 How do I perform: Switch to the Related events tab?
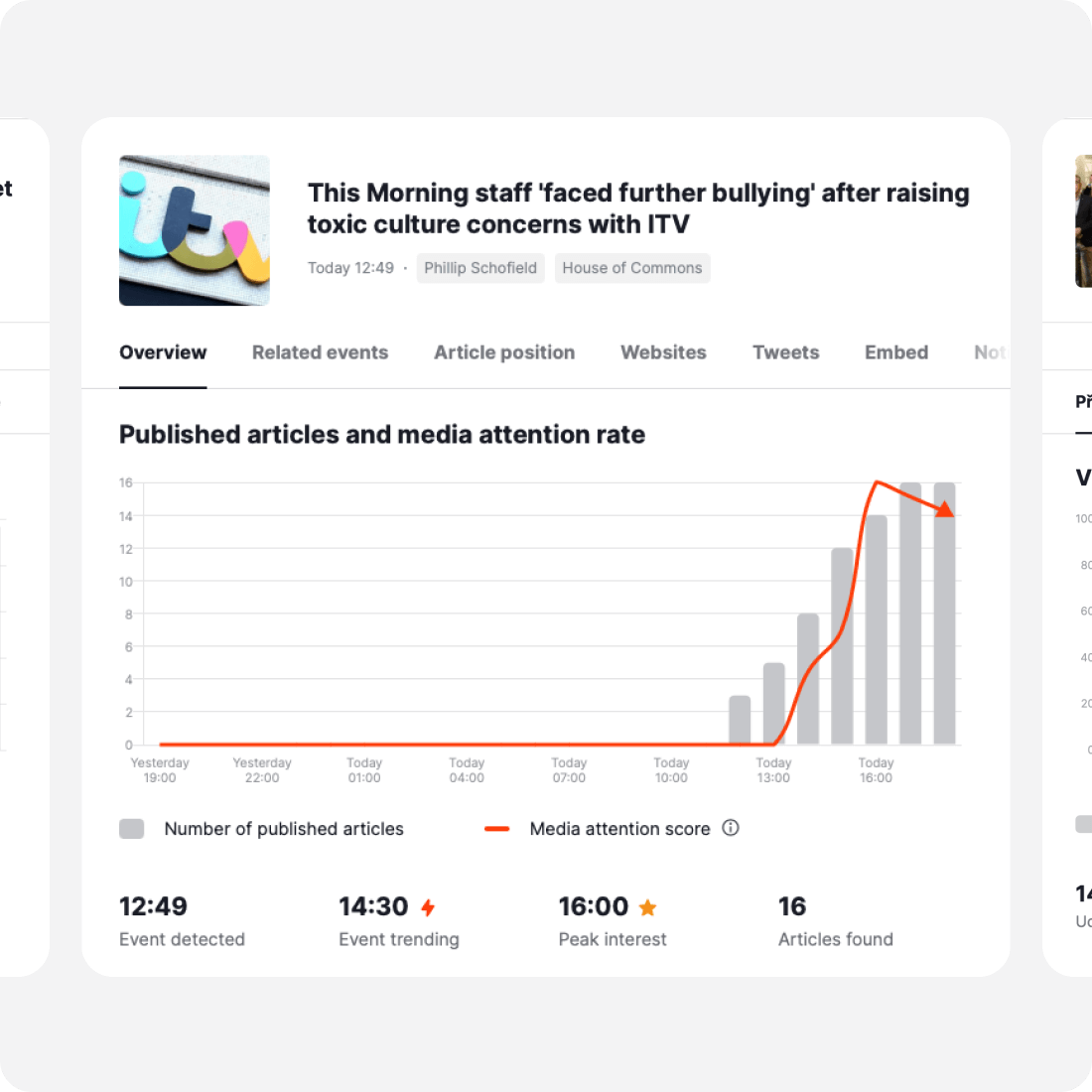click(x=320, y=352)
